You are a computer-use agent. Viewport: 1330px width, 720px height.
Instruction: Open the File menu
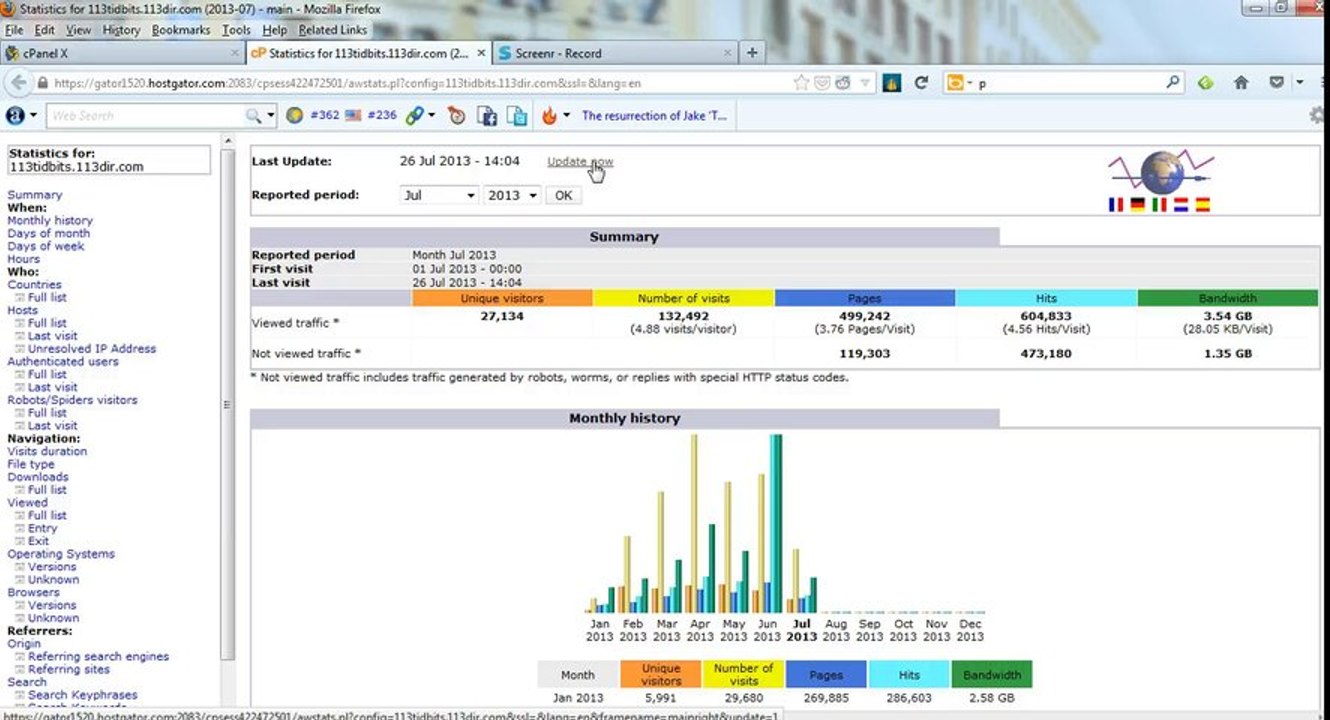click(x=13, y=30)
